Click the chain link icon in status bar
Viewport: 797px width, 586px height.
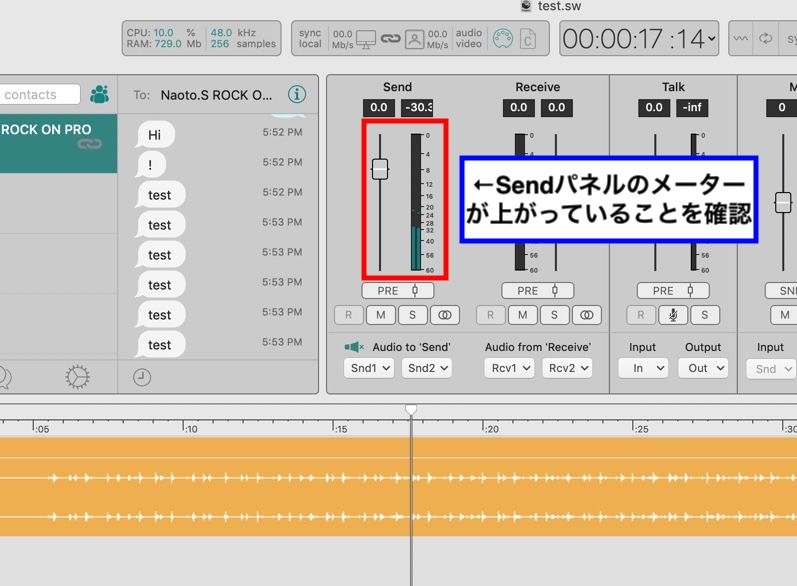390,39
